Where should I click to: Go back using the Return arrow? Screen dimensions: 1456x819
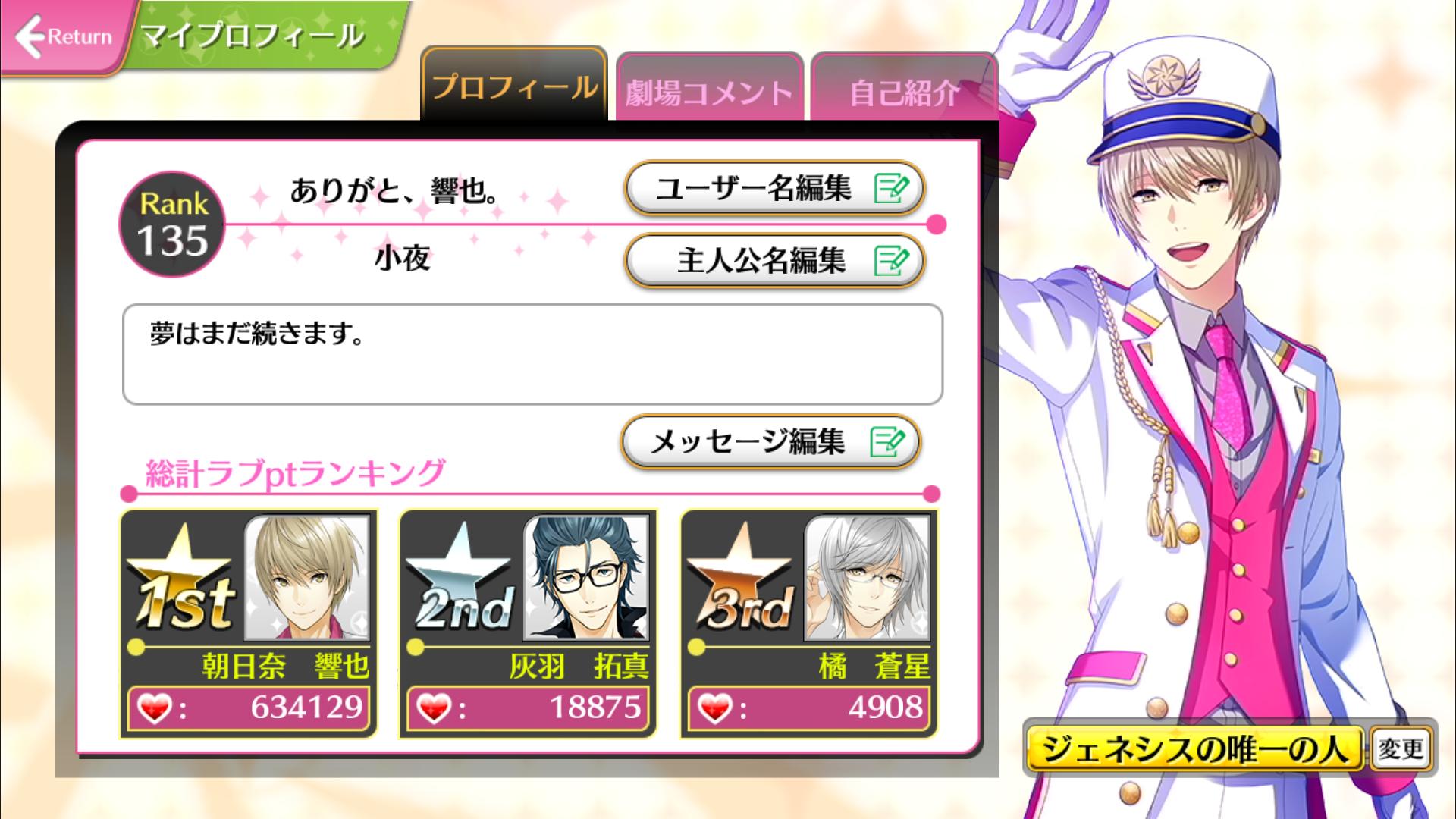(x=62, y=36)
